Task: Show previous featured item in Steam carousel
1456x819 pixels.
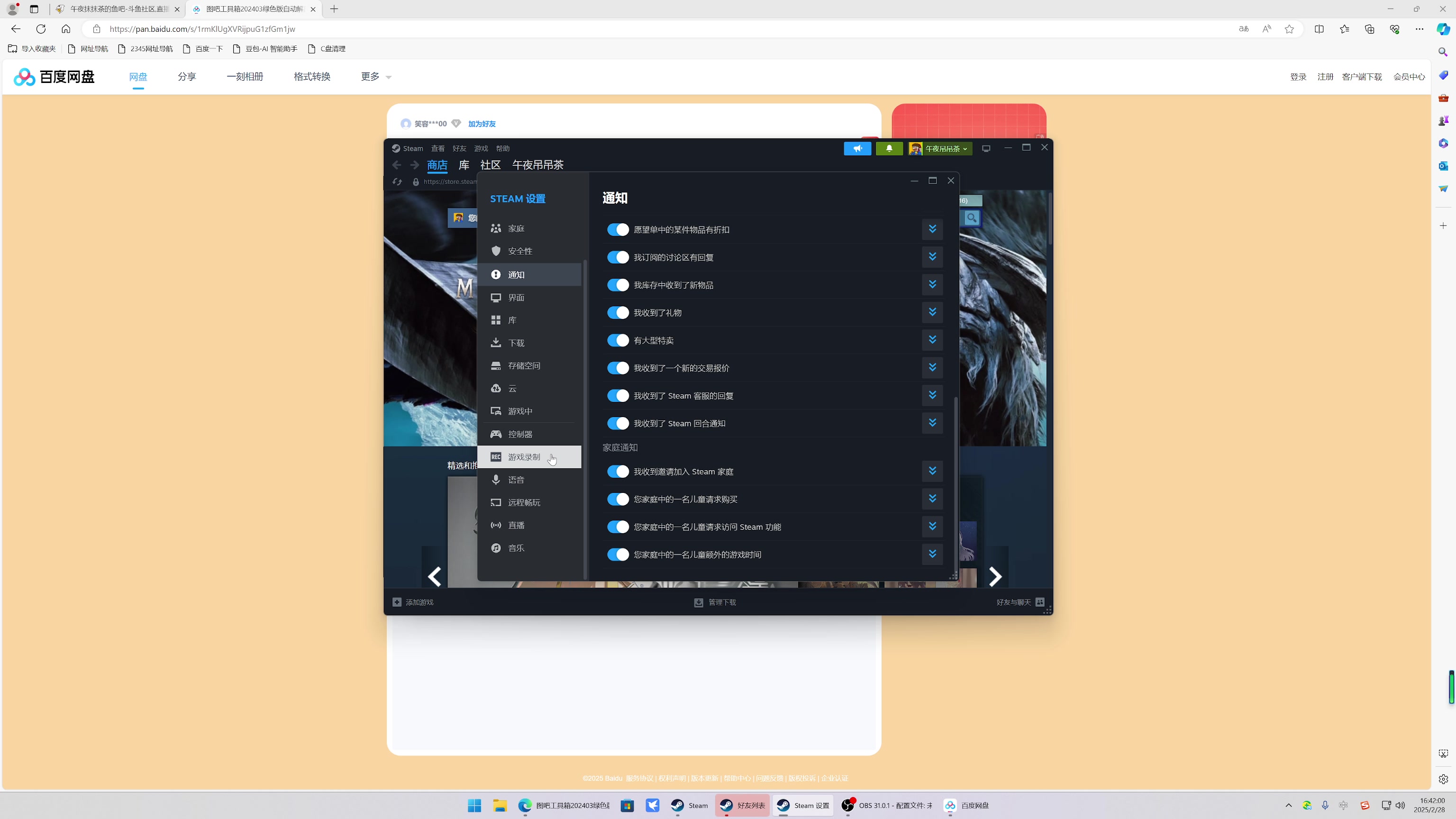Action: tap(434, 576)
